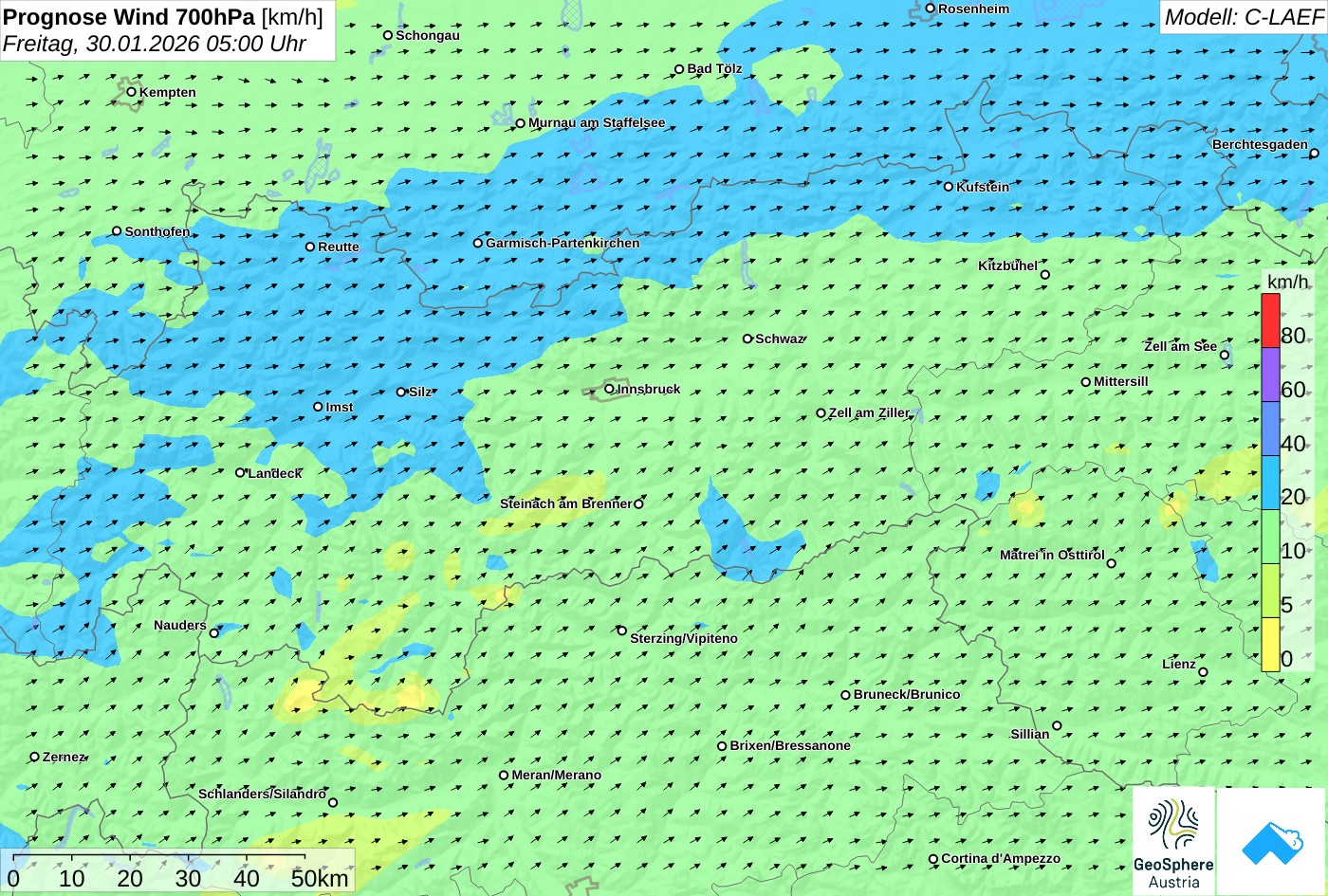Image resolution: width=1328 pixels, height=896 pixels.
Task: Click the Meran/Merano marker
Action: tap(504, 775)
